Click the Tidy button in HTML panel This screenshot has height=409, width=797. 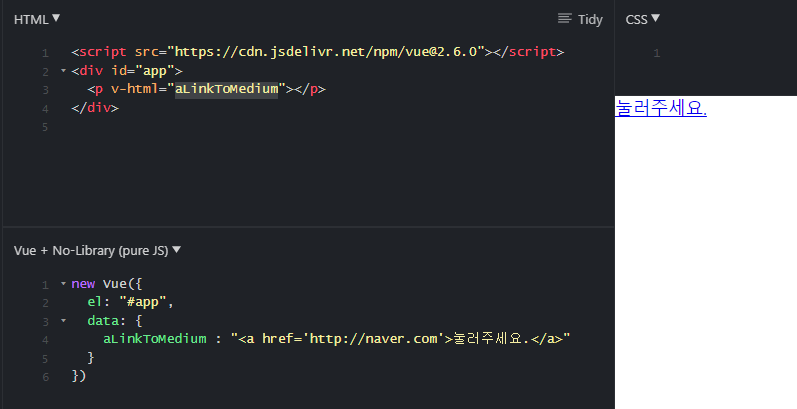580,19
